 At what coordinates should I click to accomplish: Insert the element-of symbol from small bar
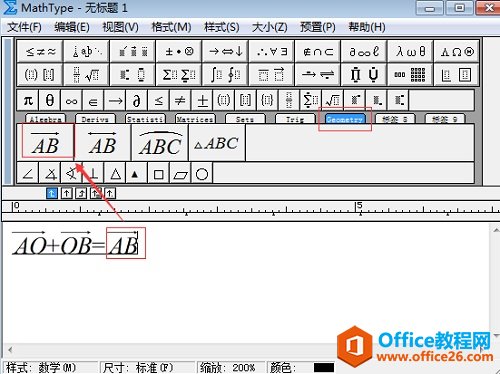coord(93,100)
